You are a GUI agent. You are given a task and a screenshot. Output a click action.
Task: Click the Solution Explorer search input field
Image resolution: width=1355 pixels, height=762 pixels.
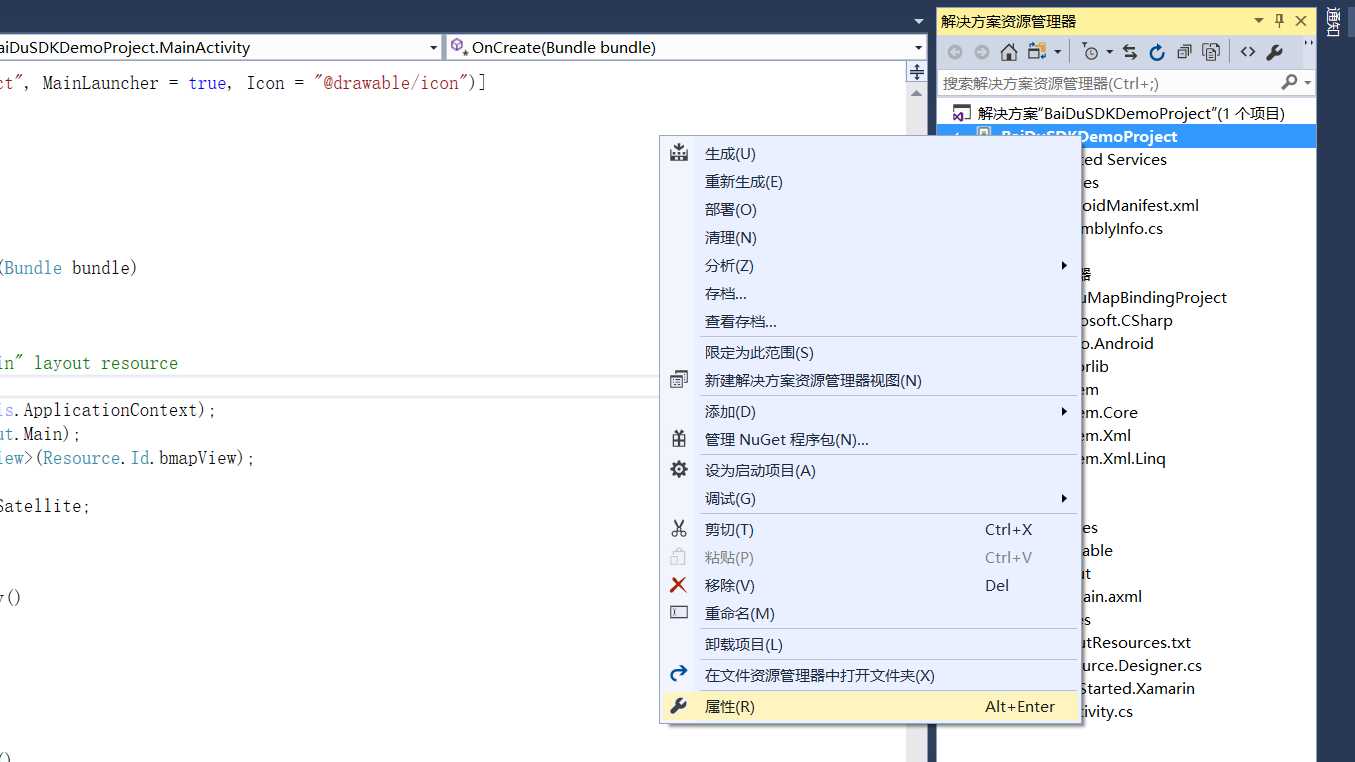1108,83
